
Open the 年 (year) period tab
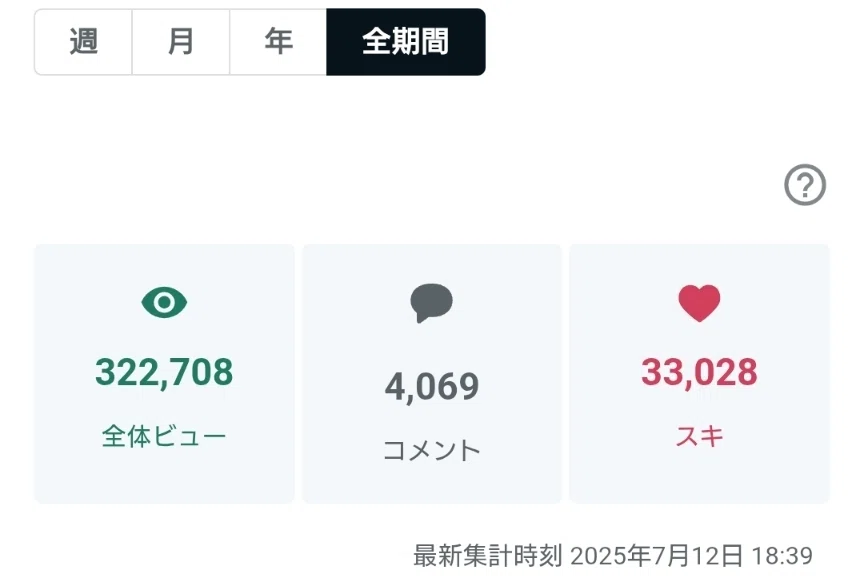pos(278,42)
